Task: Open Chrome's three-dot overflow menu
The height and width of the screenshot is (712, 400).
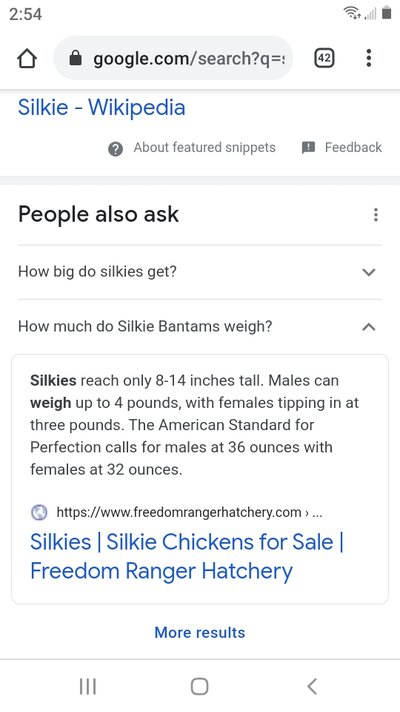Action: (369, 58)
